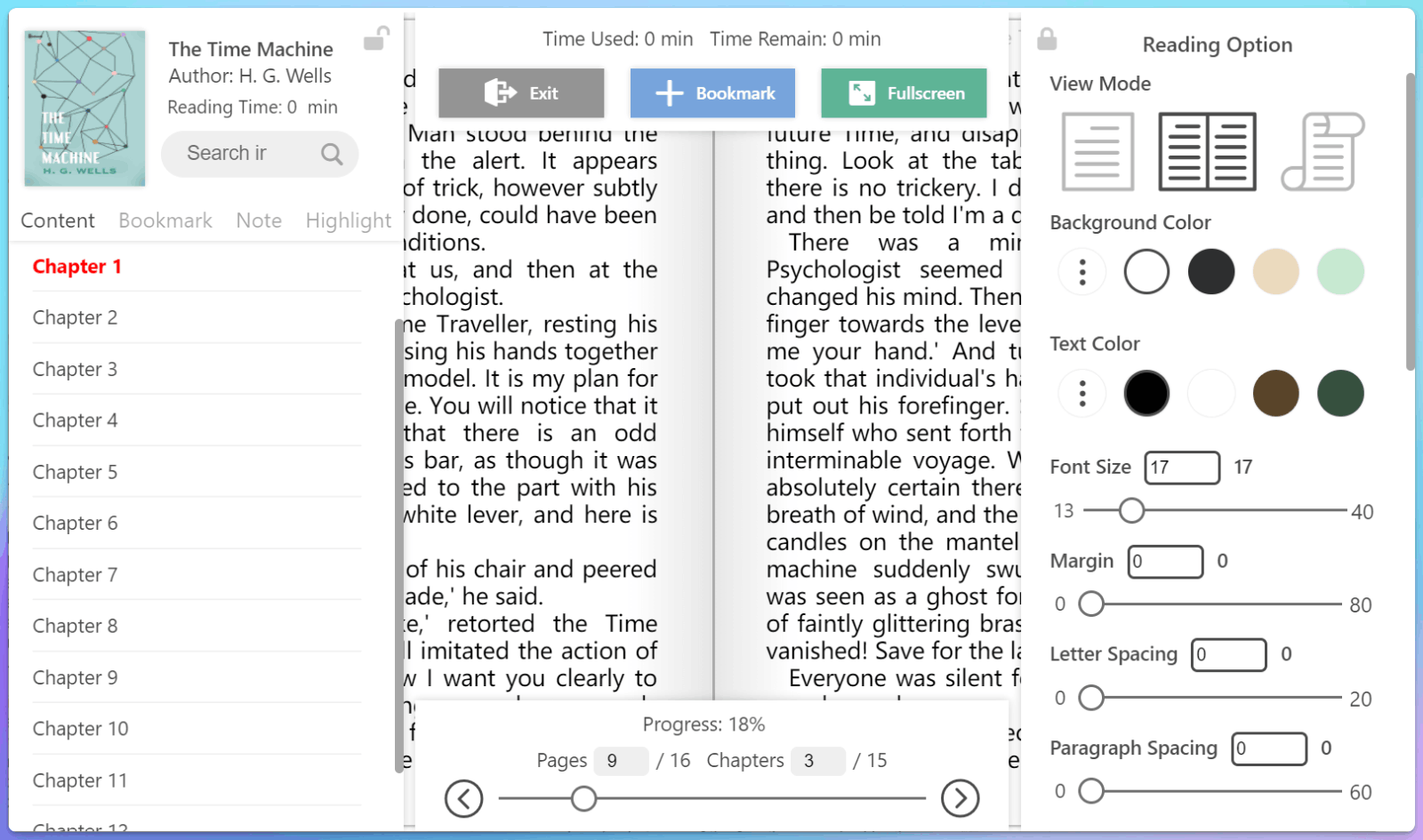The width and height of the screenshot is (1423, 840).
Task: Go to the previous page arrow
Action: [x=463, y=798]
